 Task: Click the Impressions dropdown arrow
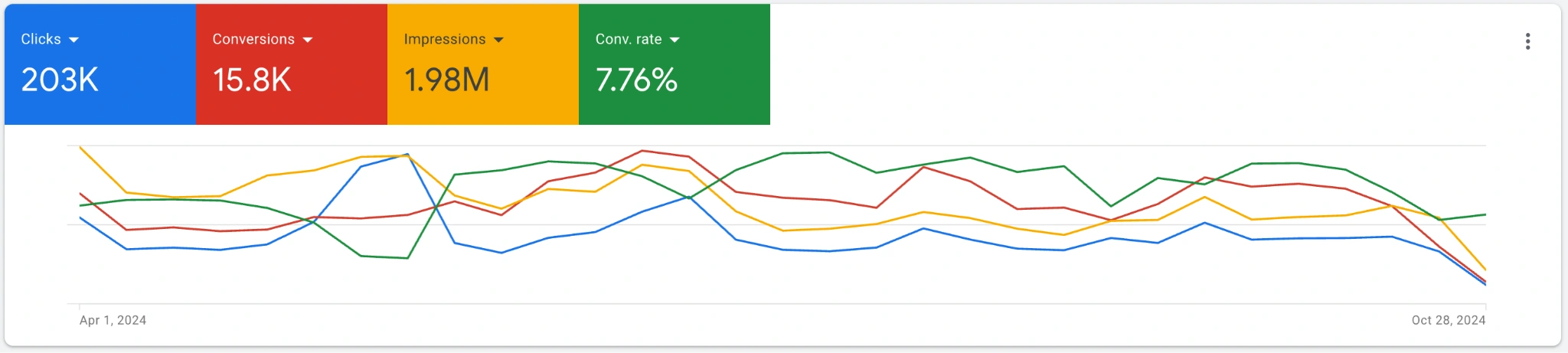click(498, 40)
